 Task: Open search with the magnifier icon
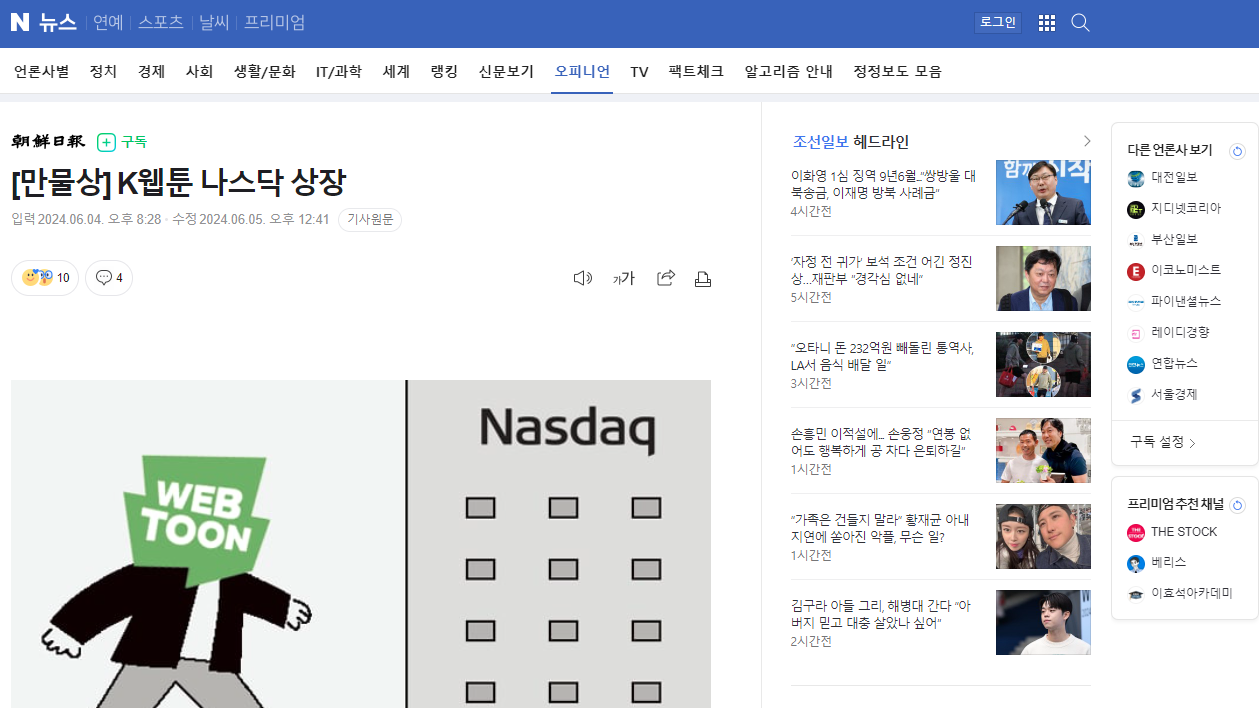[x=1080, y=23]
